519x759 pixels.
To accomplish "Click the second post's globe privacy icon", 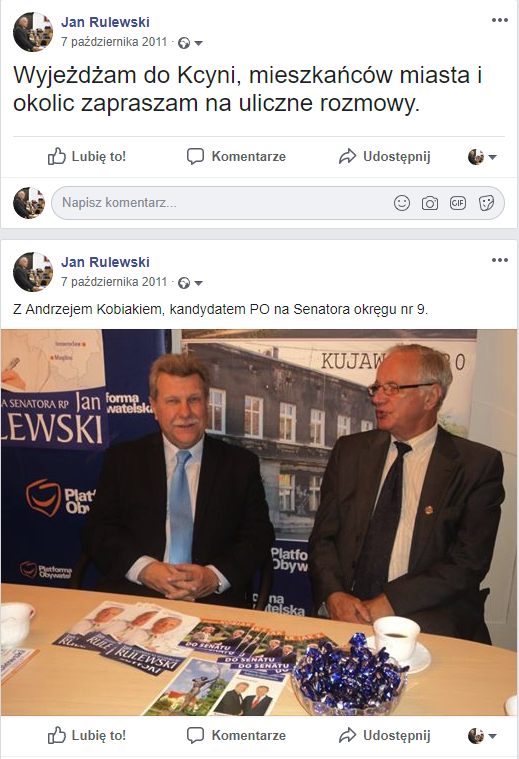I will click(184, 283).
